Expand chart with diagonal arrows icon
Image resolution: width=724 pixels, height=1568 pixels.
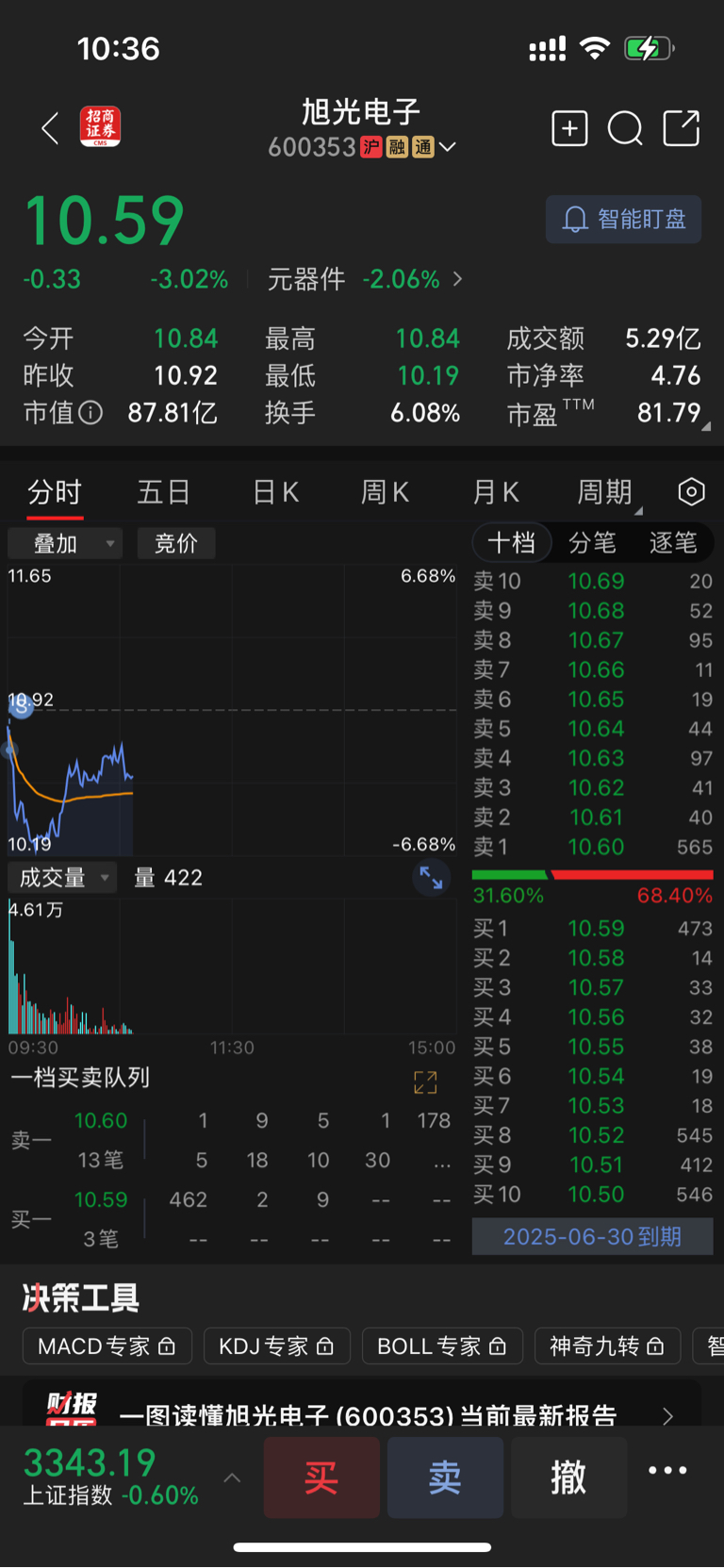point(431,878)
